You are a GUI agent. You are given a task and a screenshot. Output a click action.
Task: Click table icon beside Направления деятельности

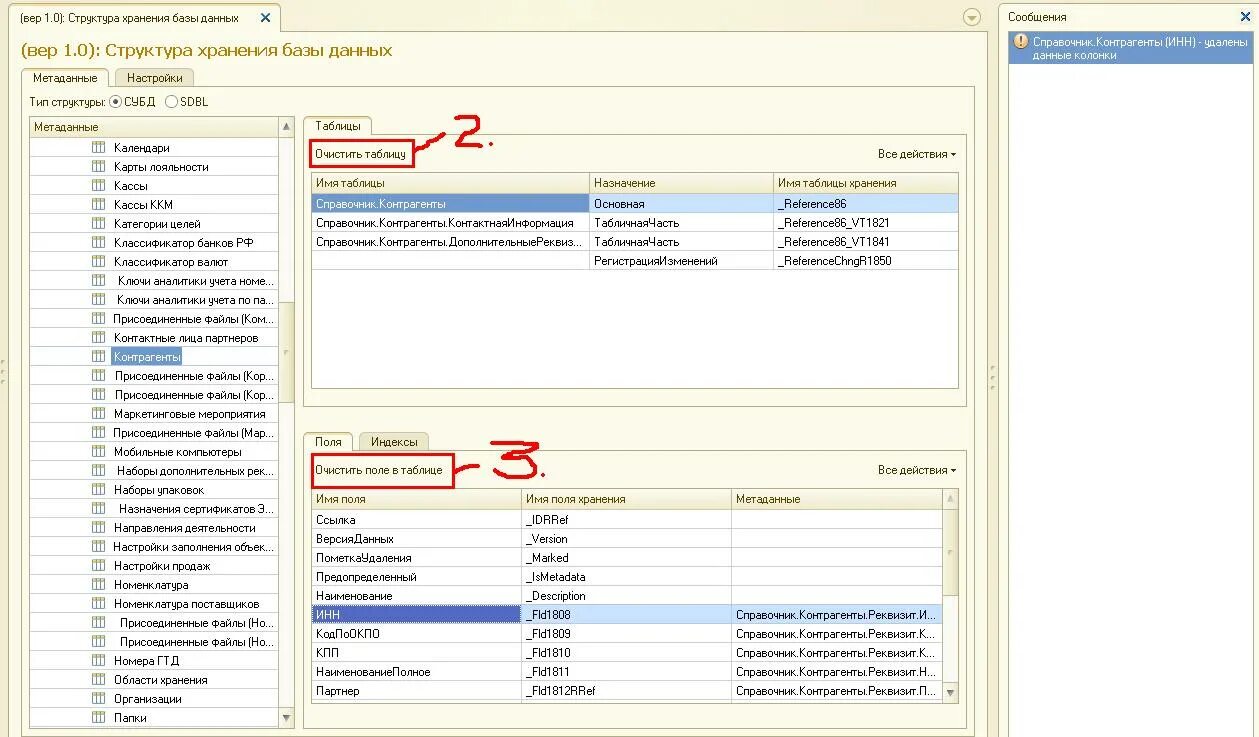coord(98,527)
